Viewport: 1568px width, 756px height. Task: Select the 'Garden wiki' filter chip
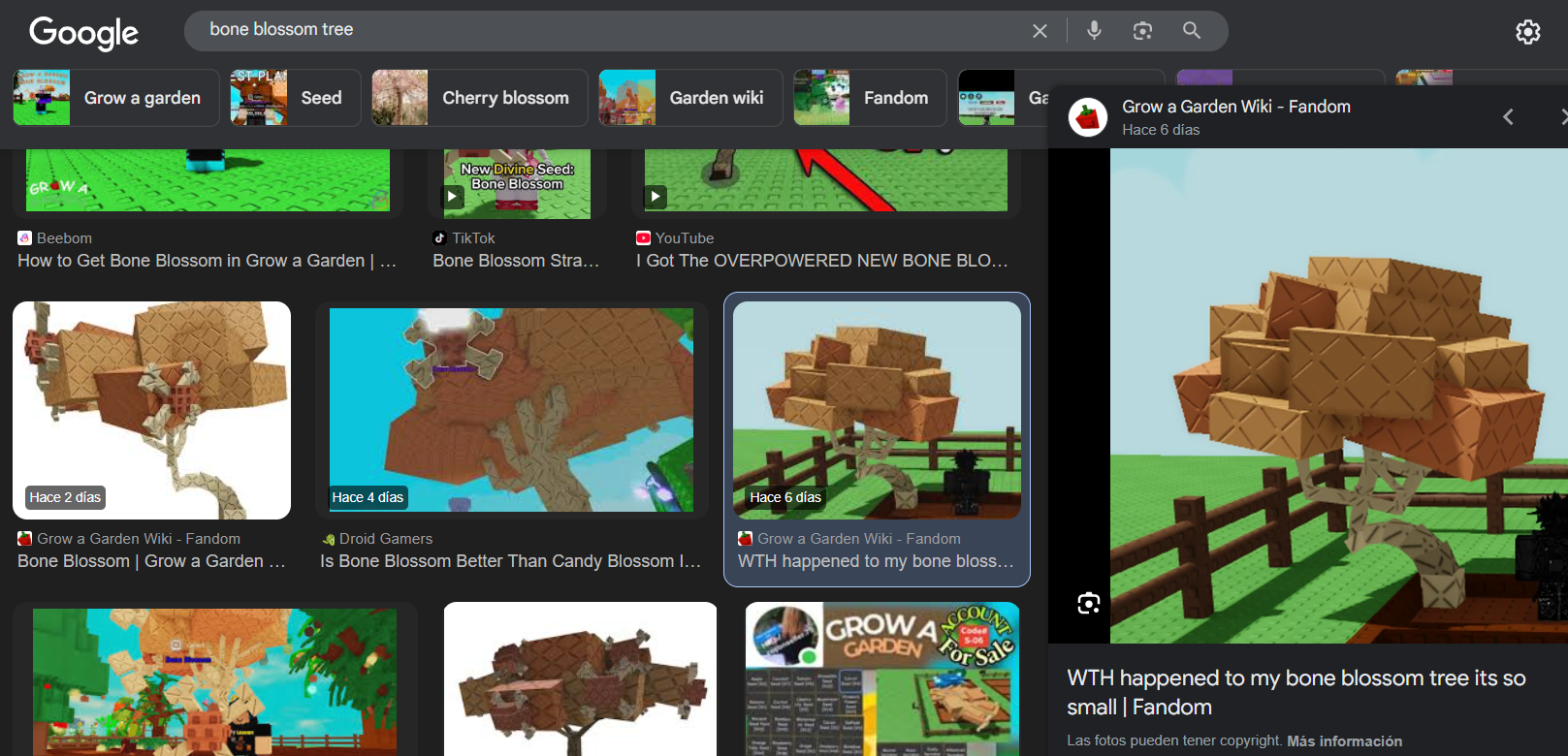coord(690,98)
